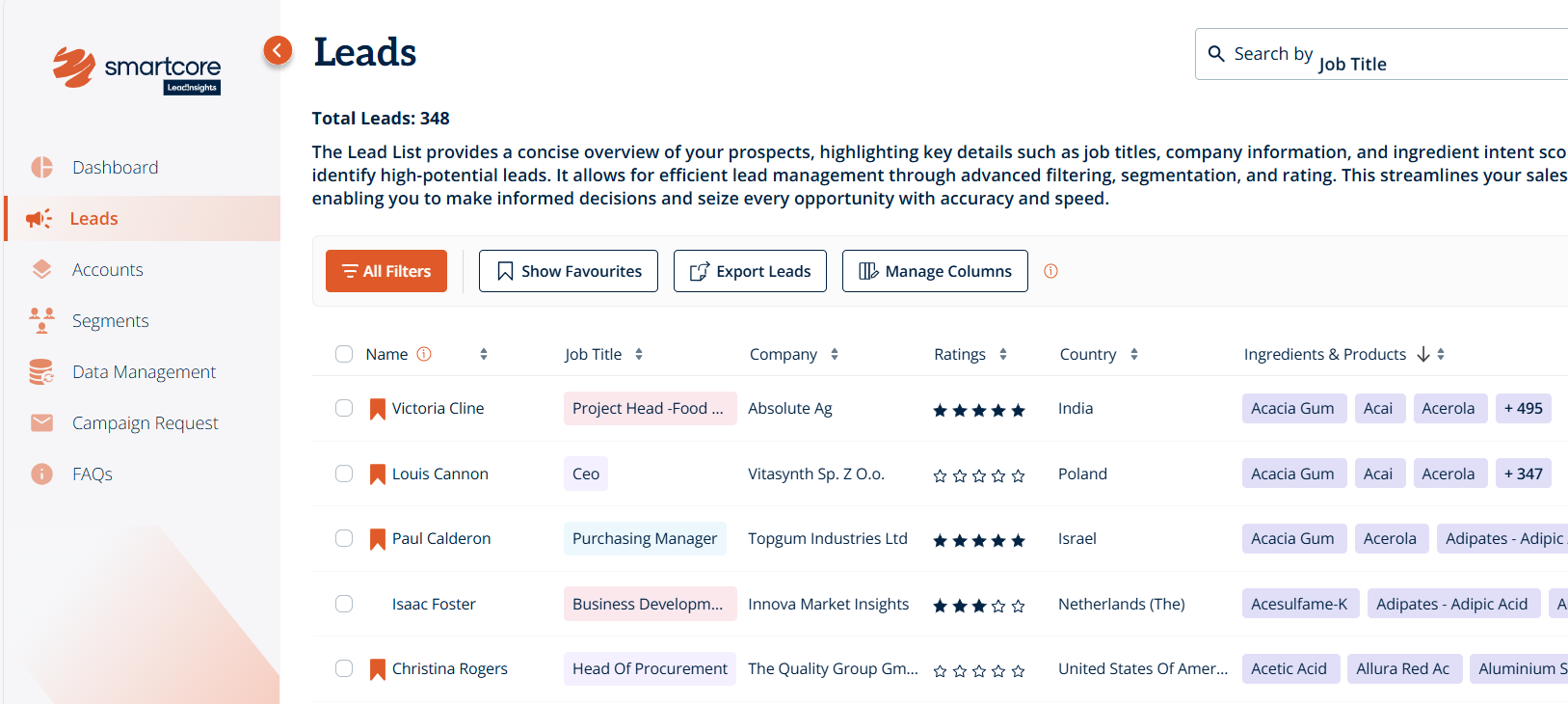The height and width of the screenshot is (704, 1568).
Task: Open the Dashboard page from sidebar
Action: 115,167
